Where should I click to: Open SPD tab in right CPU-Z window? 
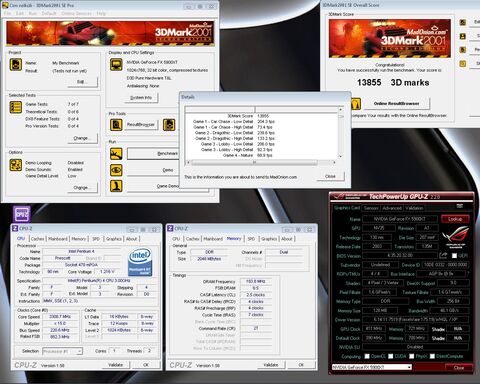click(x=251, y=239)
